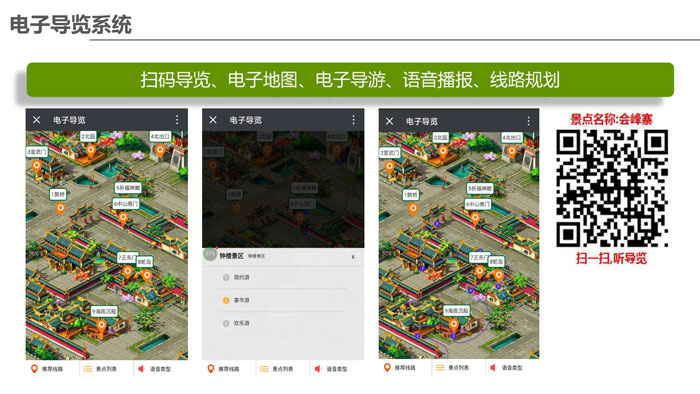The height and width of the screenshot is (394, 700).
Task: Click the green feature banner 扫码导览
Action: (x=350, y=80)
